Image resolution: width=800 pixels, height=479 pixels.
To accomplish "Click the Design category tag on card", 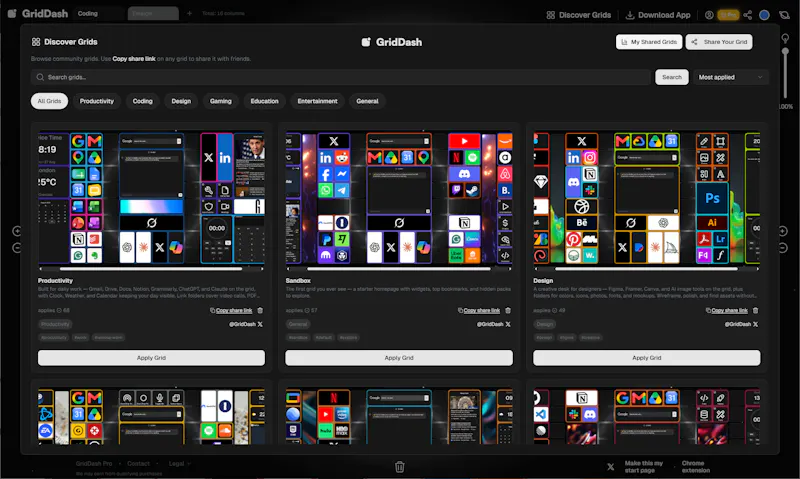I will 544,324.
